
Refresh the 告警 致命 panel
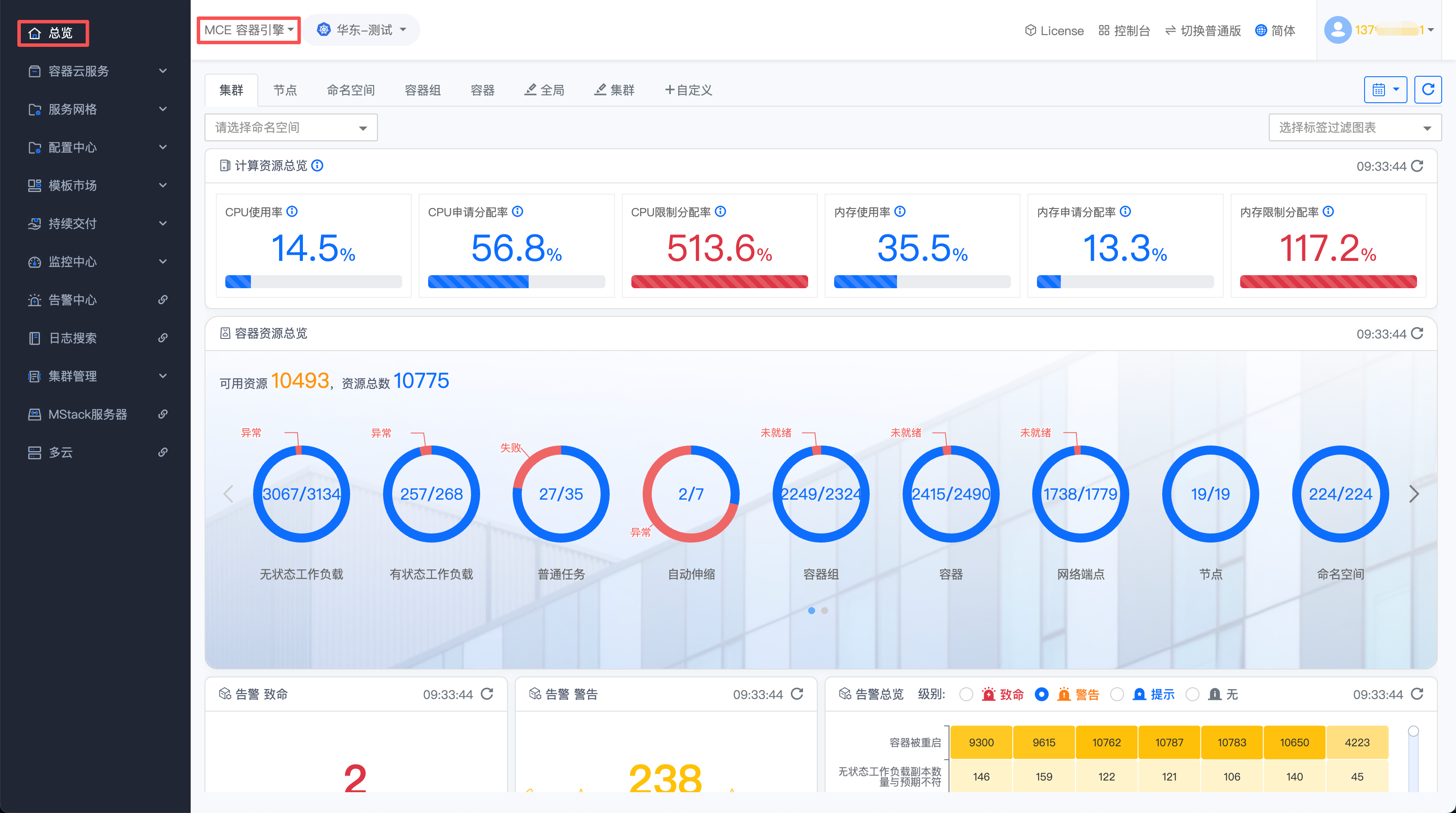(487, 694)
